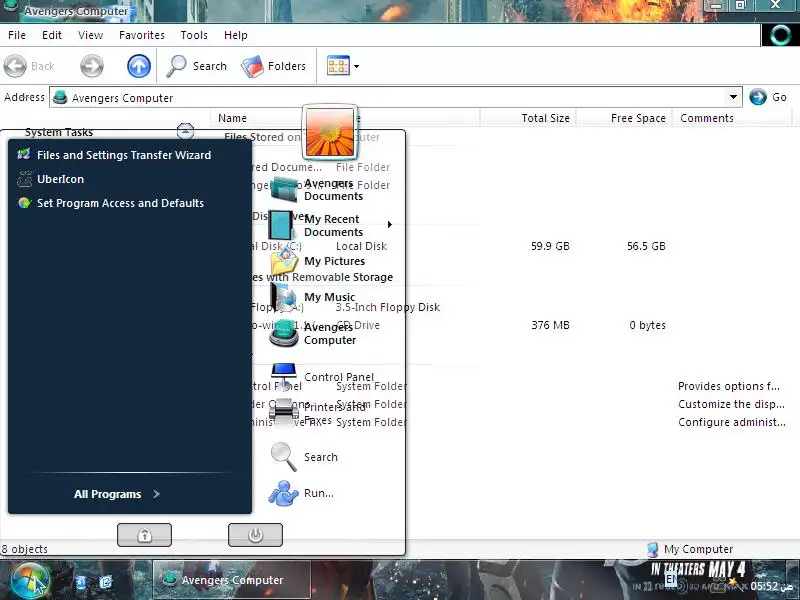Click the 'Customize the disp...' comment
This screenshot has width=800, height=600.
[x=731, y=404]
